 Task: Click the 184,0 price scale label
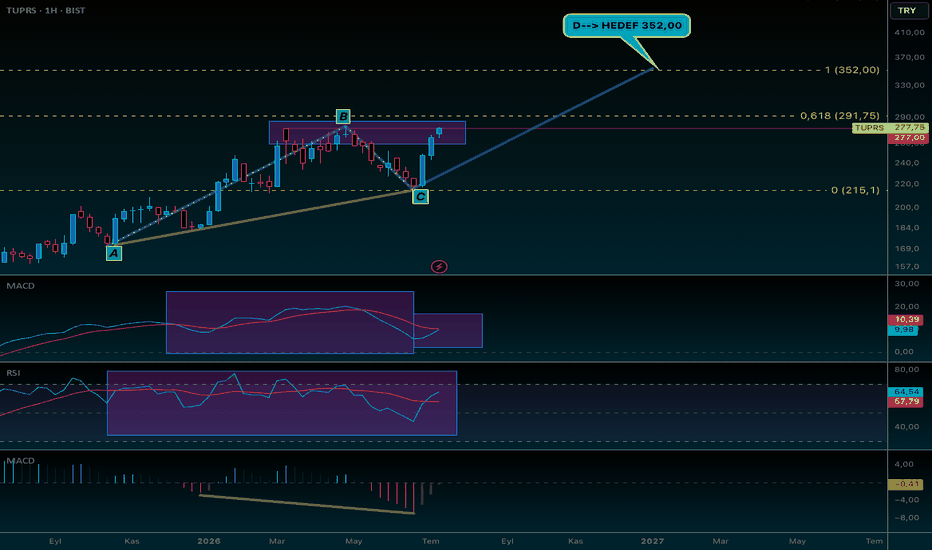click(x=907, y=228)
